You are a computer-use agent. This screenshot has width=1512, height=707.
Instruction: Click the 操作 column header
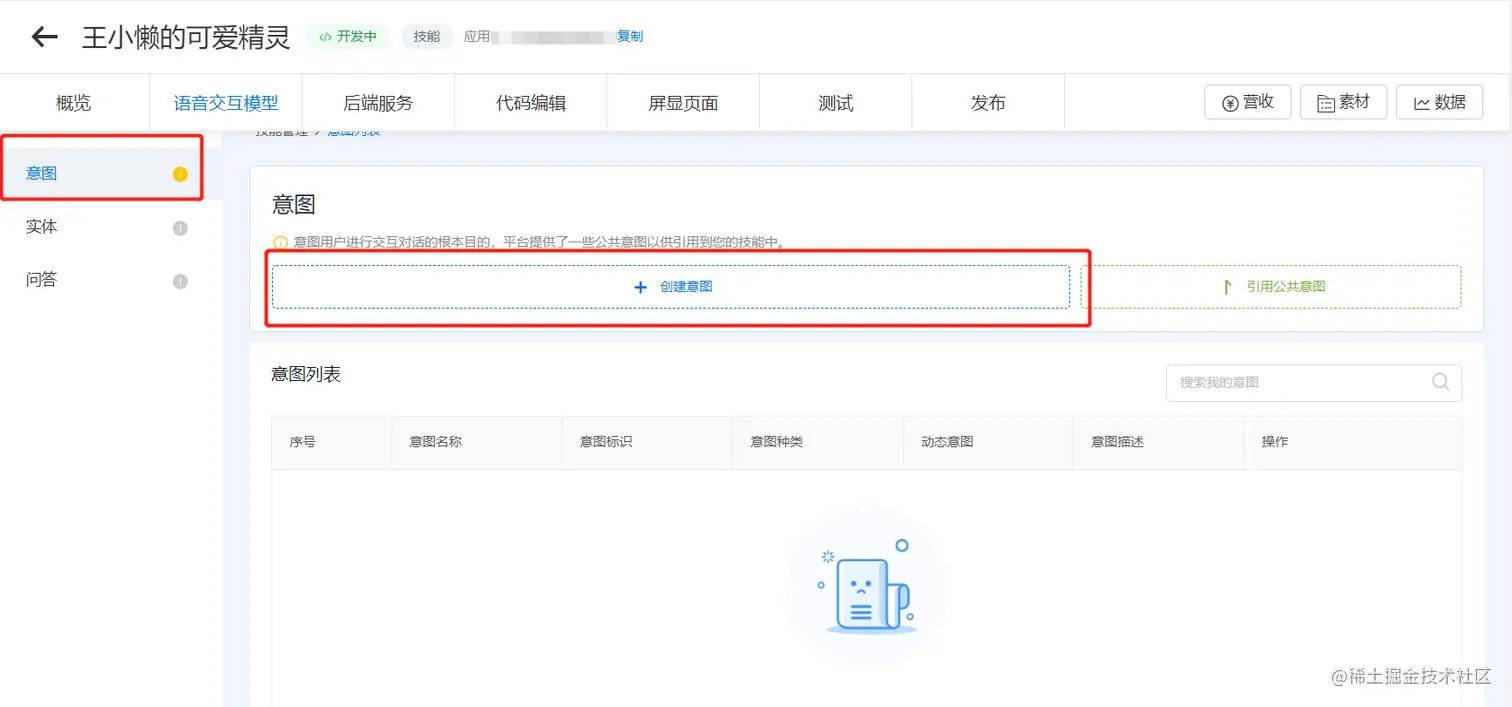(1352, 441)
